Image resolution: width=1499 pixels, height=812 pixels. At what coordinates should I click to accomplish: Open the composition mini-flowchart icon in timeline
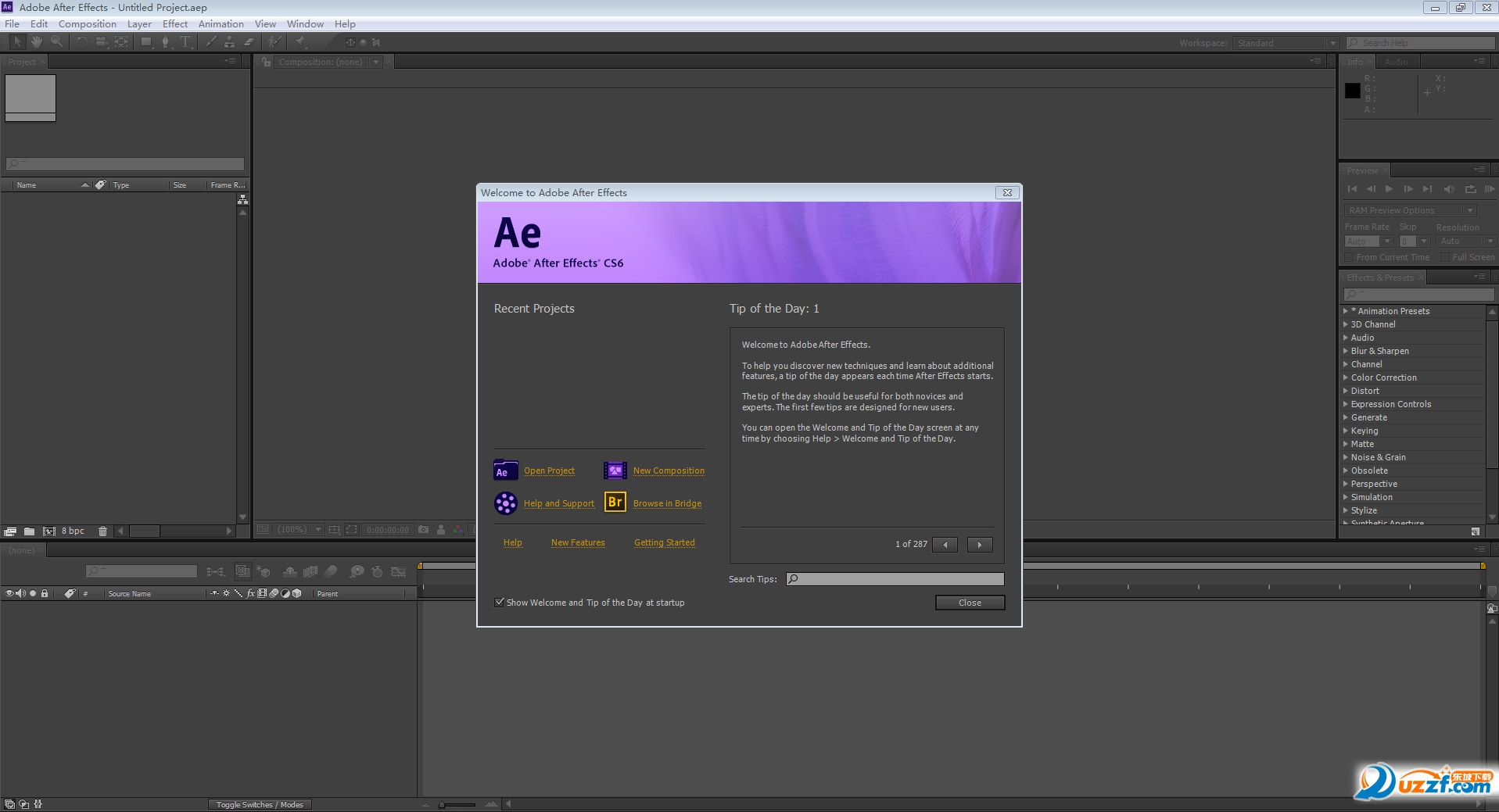click(x=216, y=572)
